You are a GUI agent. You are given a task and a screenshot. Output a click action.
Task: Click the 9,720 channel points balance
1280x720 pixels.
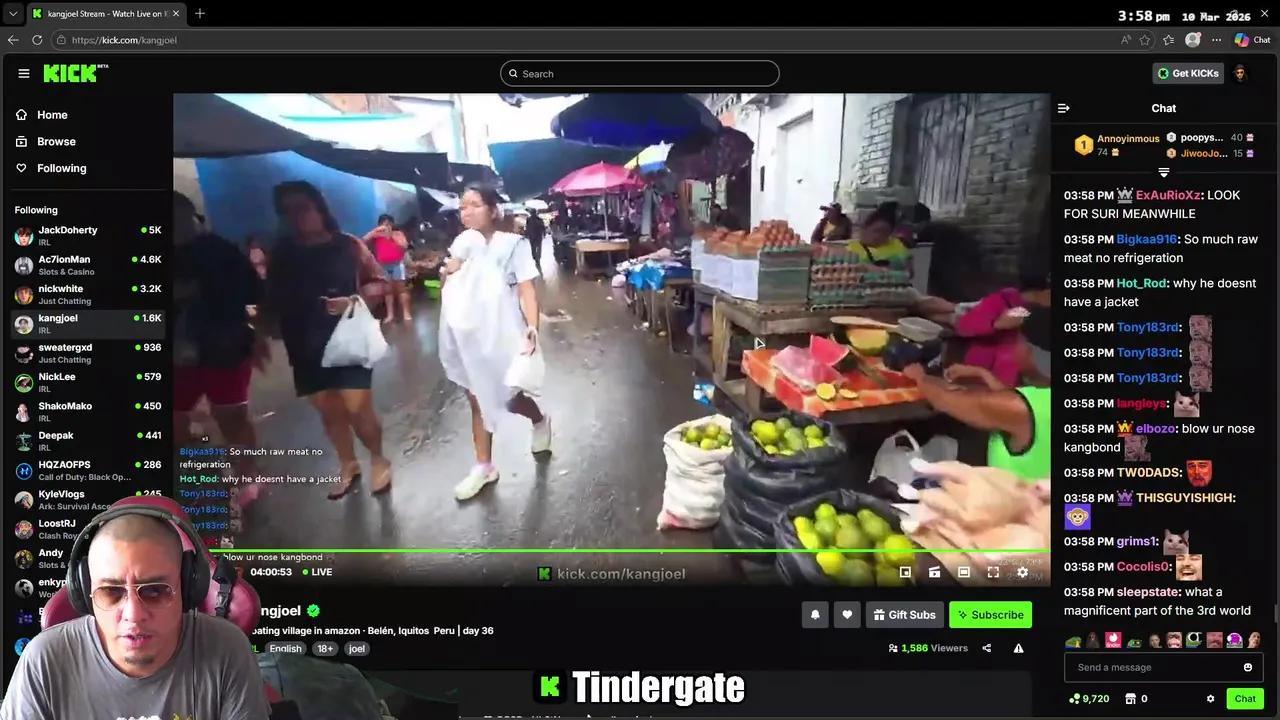pyautogui.click(x=1089, y=699)
